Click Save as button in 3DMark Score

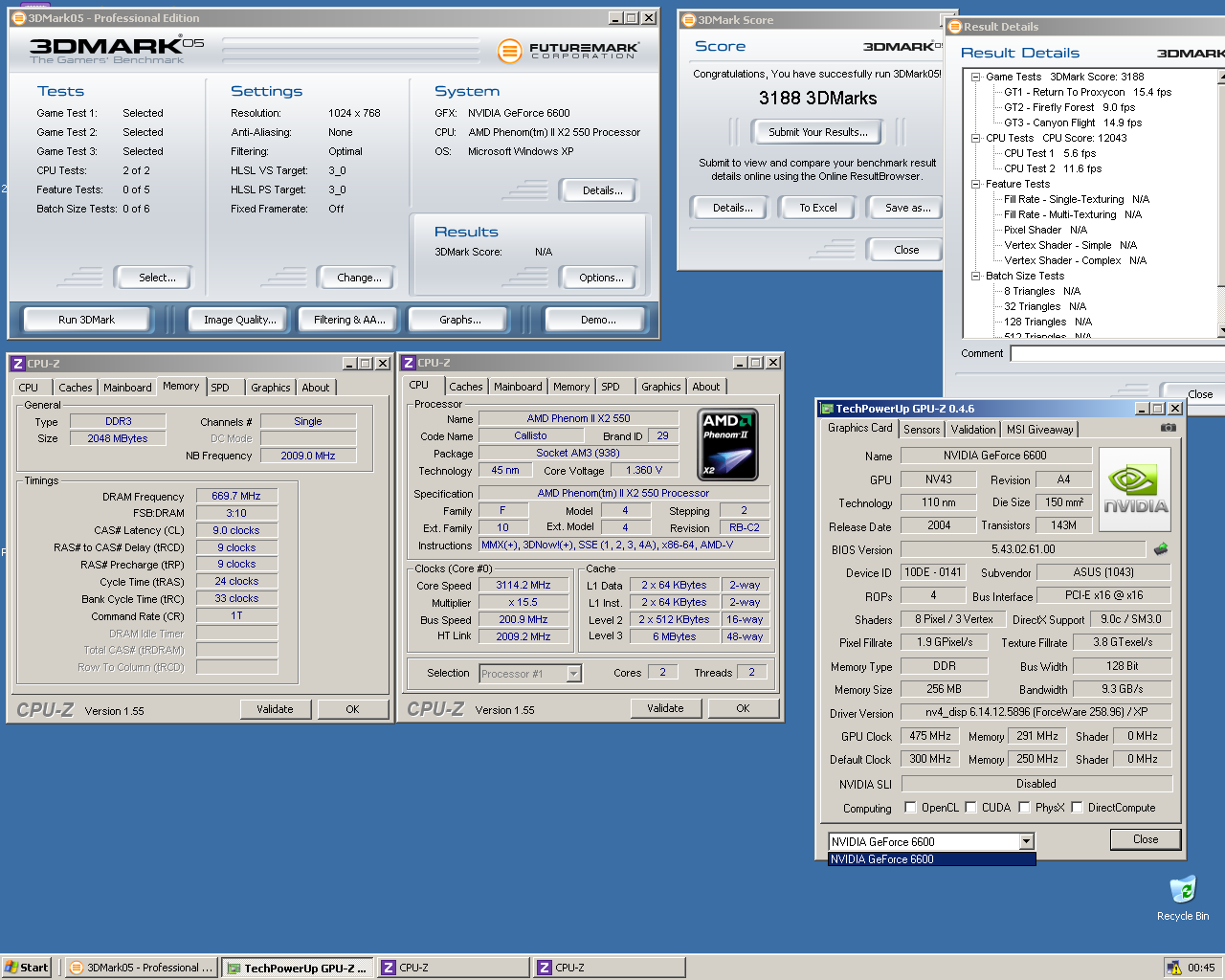906,208
